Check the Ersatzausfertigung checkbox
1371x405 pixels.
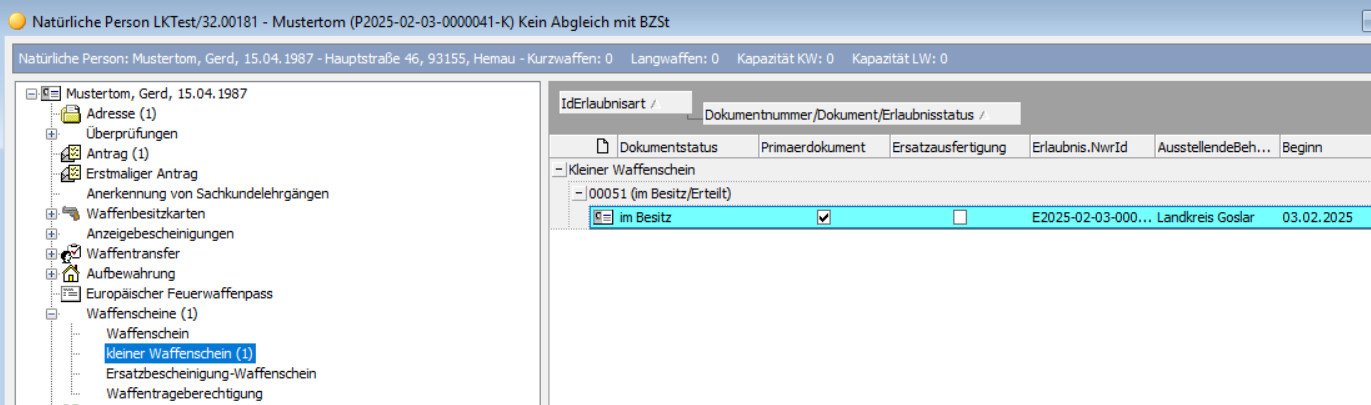960,218
